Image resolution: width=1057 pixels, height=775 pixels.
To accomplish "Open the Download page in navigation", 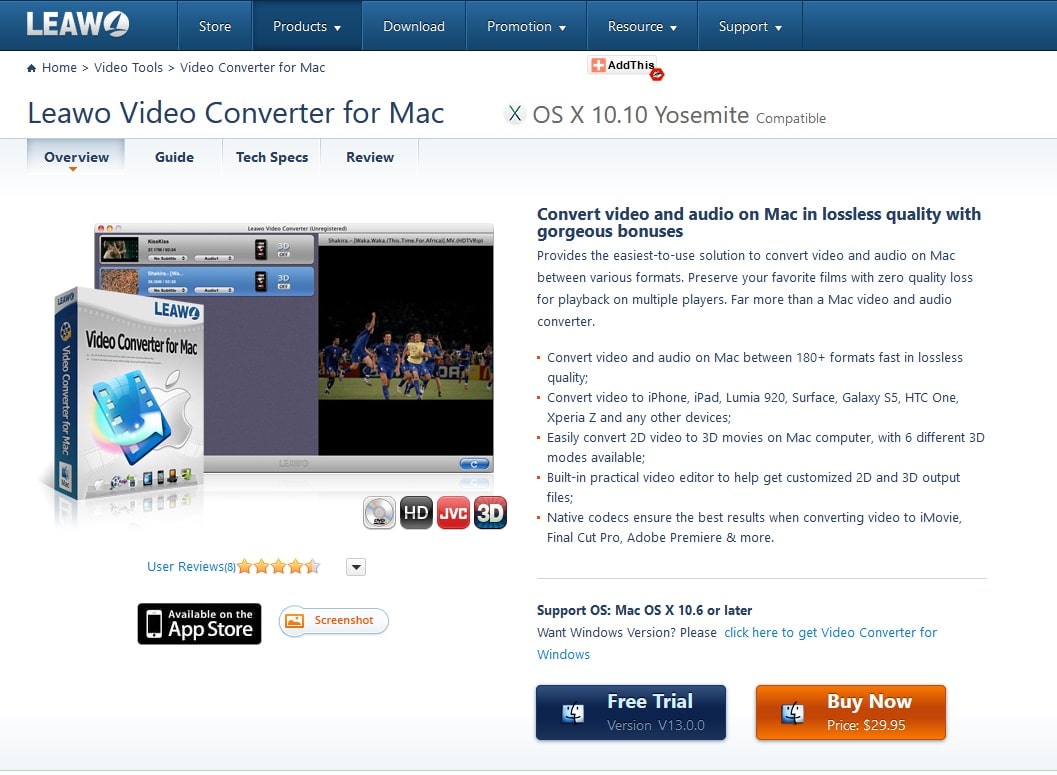I will (x=414, y=26).
